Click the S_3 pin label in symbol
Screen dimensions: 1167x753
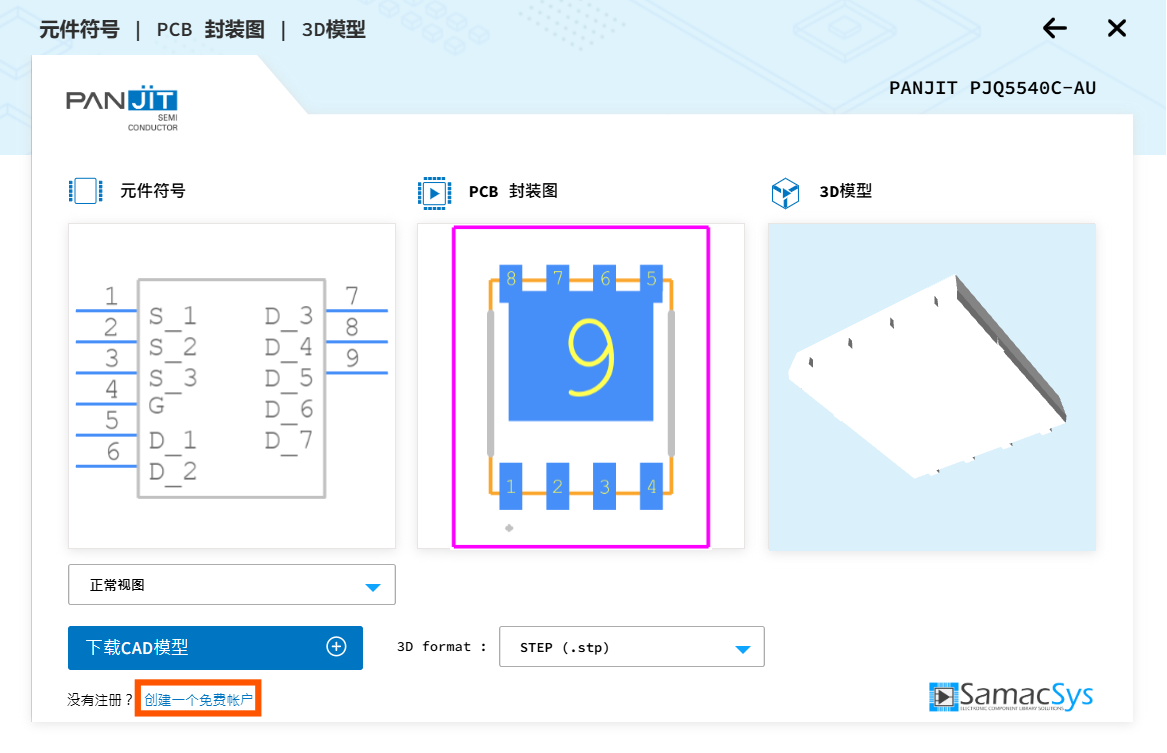(x=173, y=379)
